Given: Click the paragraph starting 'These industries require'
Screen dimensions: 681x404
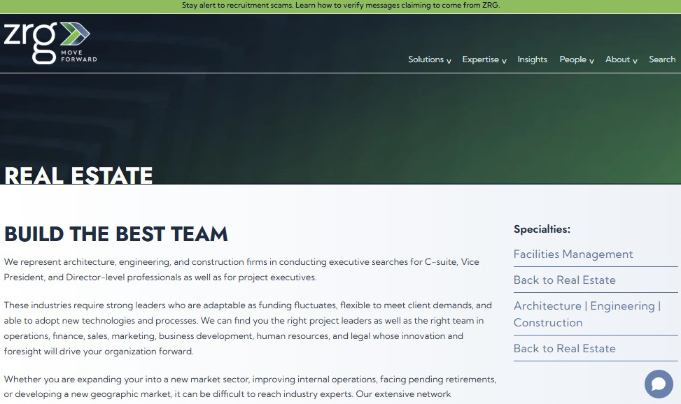Looking at the screenshot, I should 248,328.
